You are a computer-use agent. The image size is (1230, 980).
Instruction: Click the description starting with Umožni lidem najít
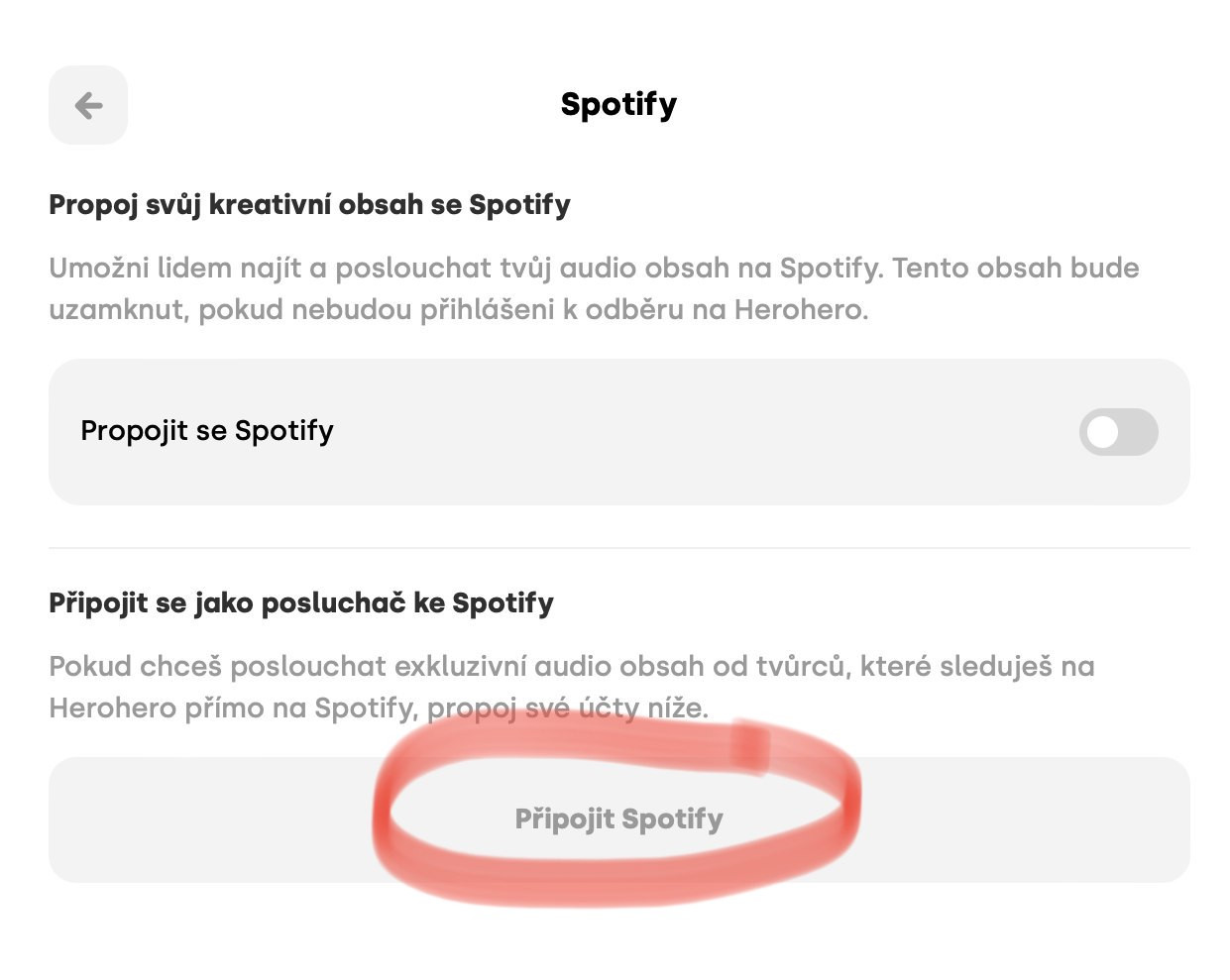(594, 288)
